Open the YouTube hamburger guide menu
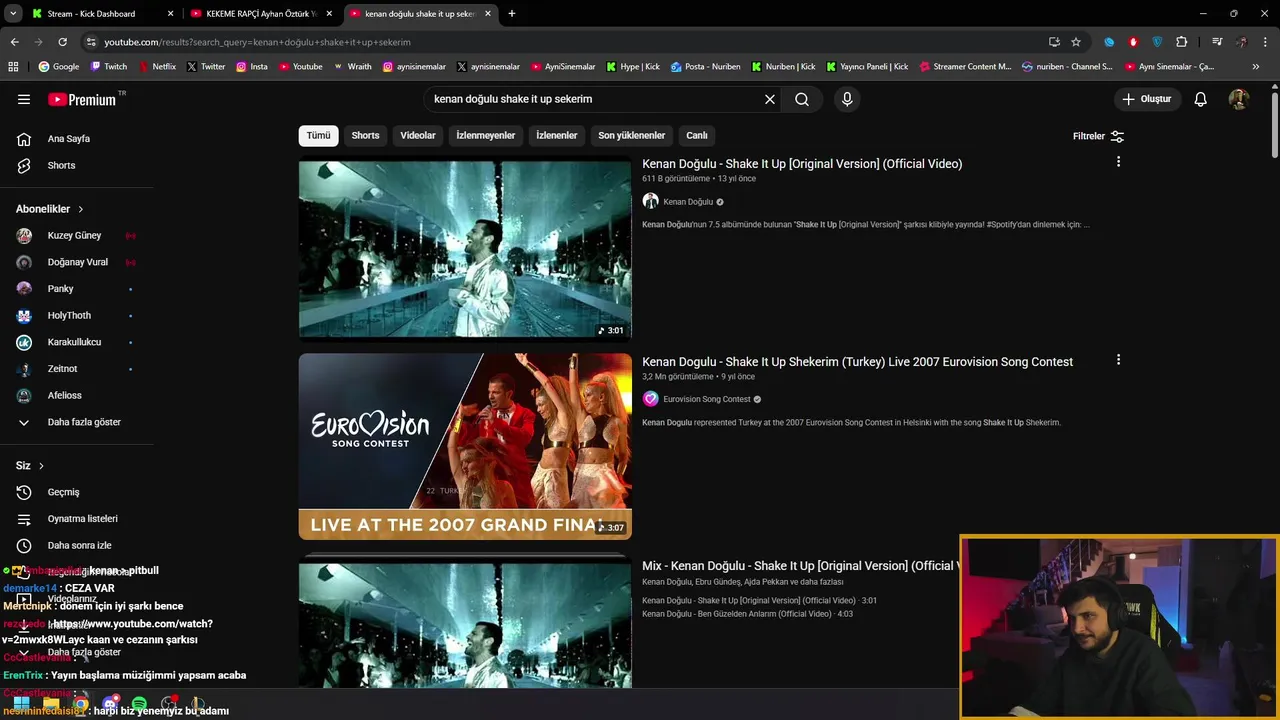Viewport: 1280px width, 720px height. (x=24, y=99)
